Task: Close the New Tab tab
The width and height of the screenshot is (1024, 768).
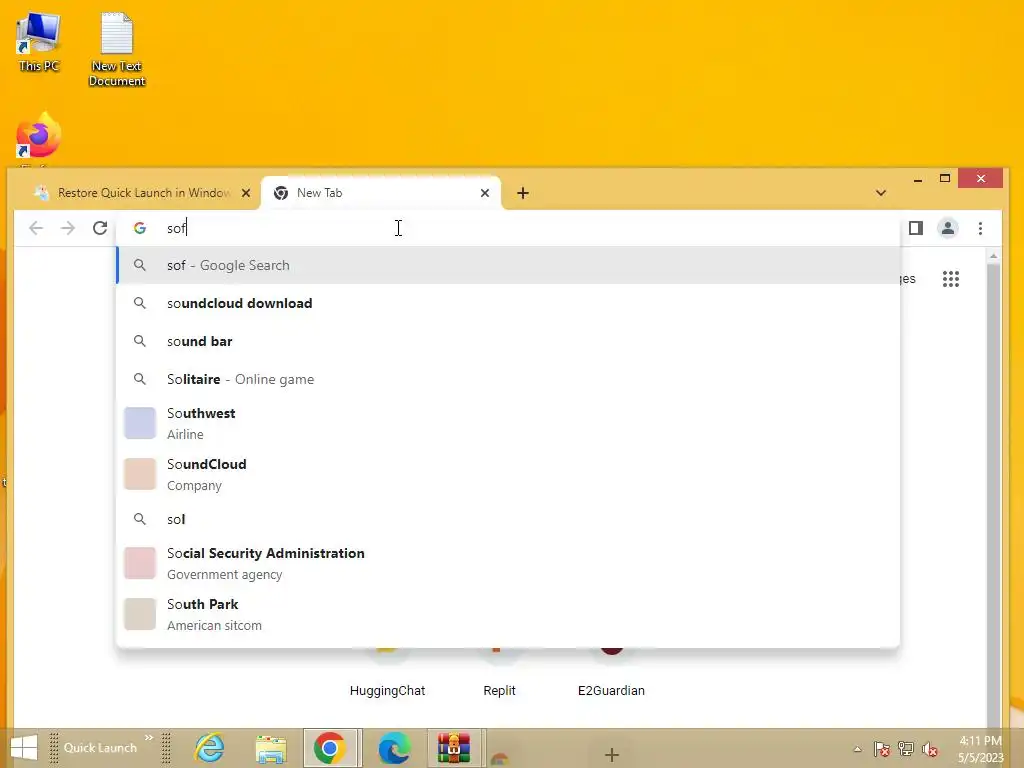Action: tap(485, 193)
